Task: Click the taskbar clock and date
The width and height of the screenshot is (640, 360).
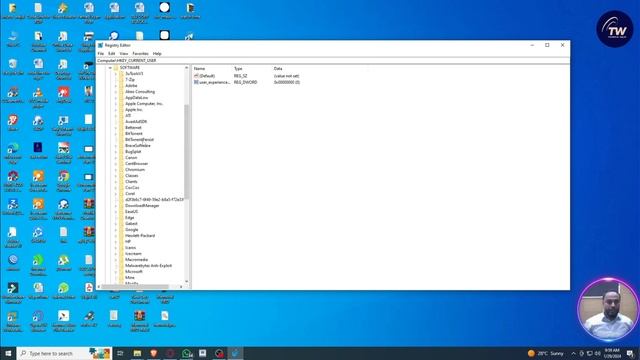Action: pos(612,353)
